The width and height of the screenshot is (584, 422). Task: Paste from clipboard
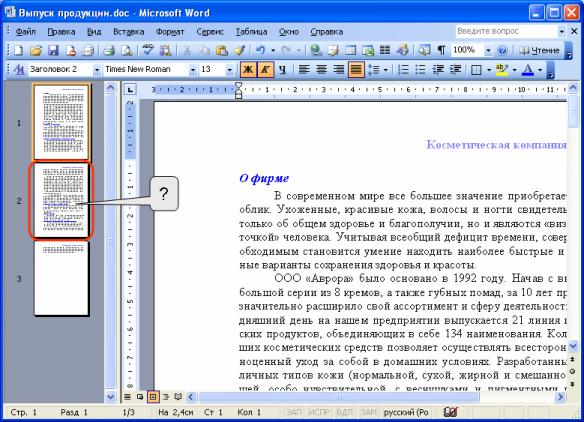pos(222,50)
